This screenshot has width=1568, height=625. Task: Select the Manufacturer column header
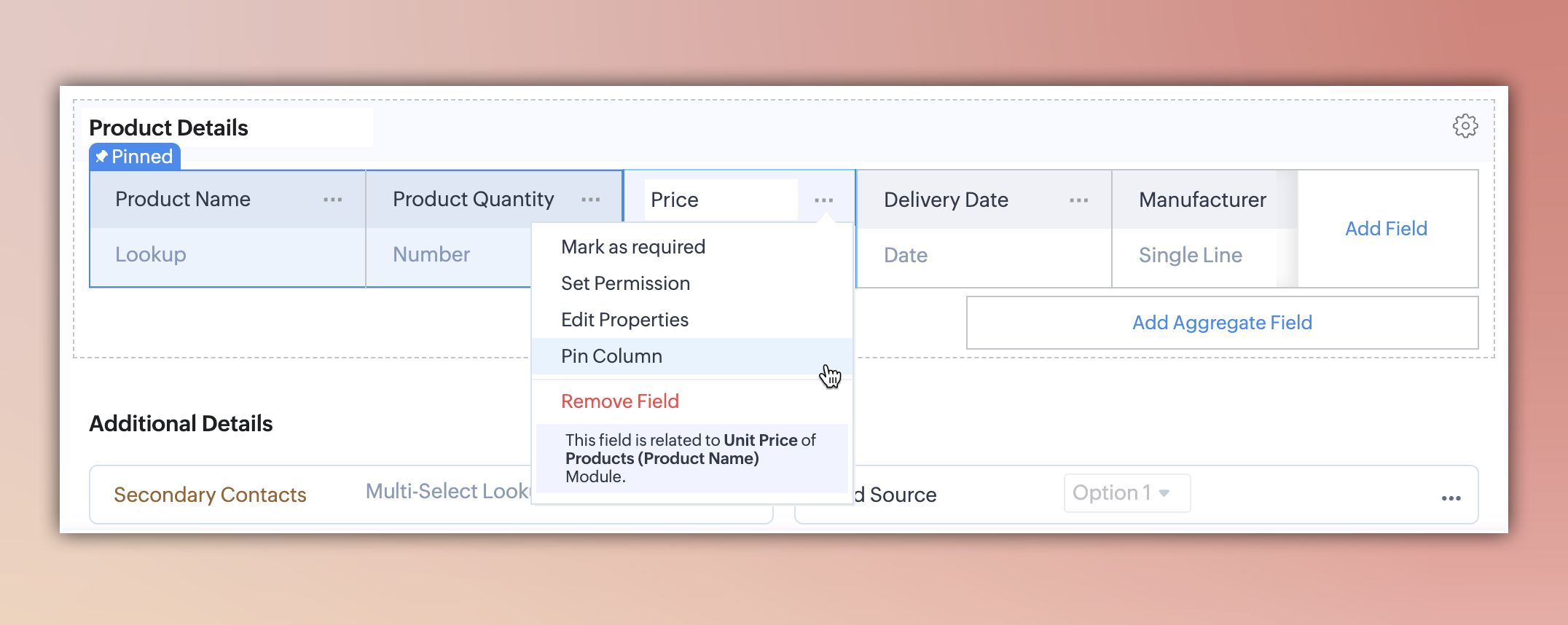[1202, 200]
